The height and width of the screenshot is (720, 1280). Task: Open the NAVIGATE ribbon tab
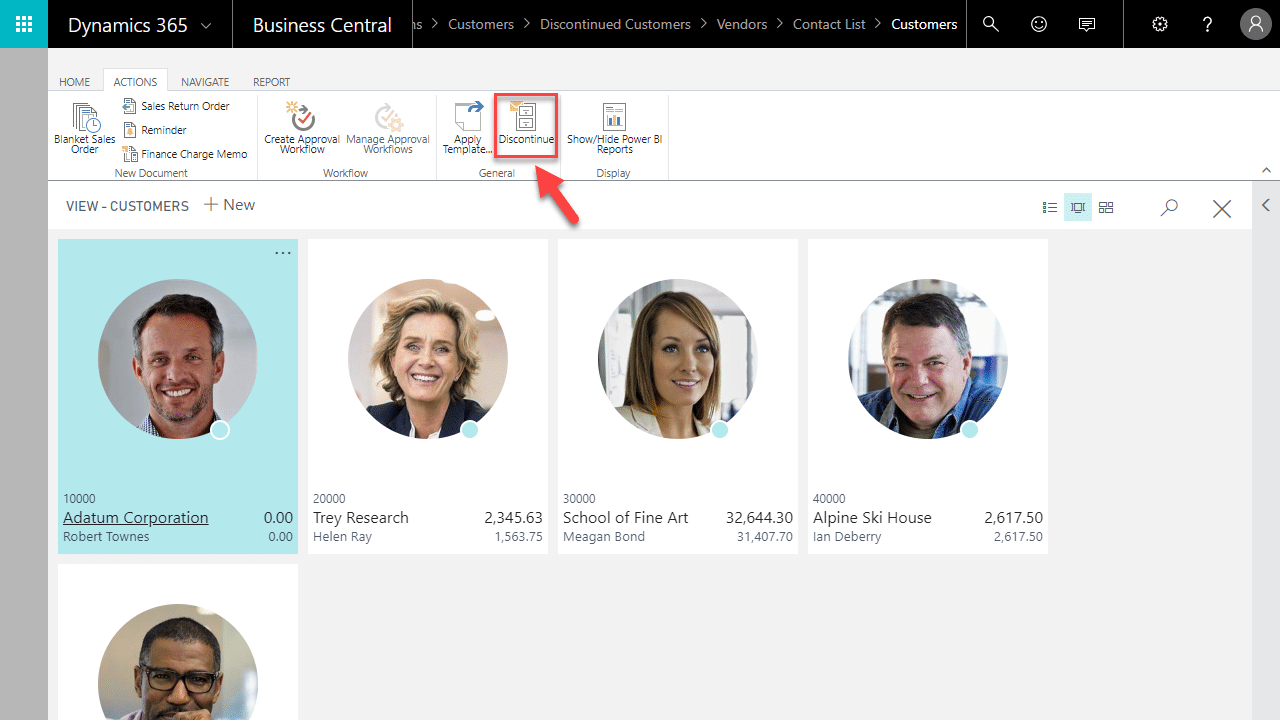pos(205,82)
